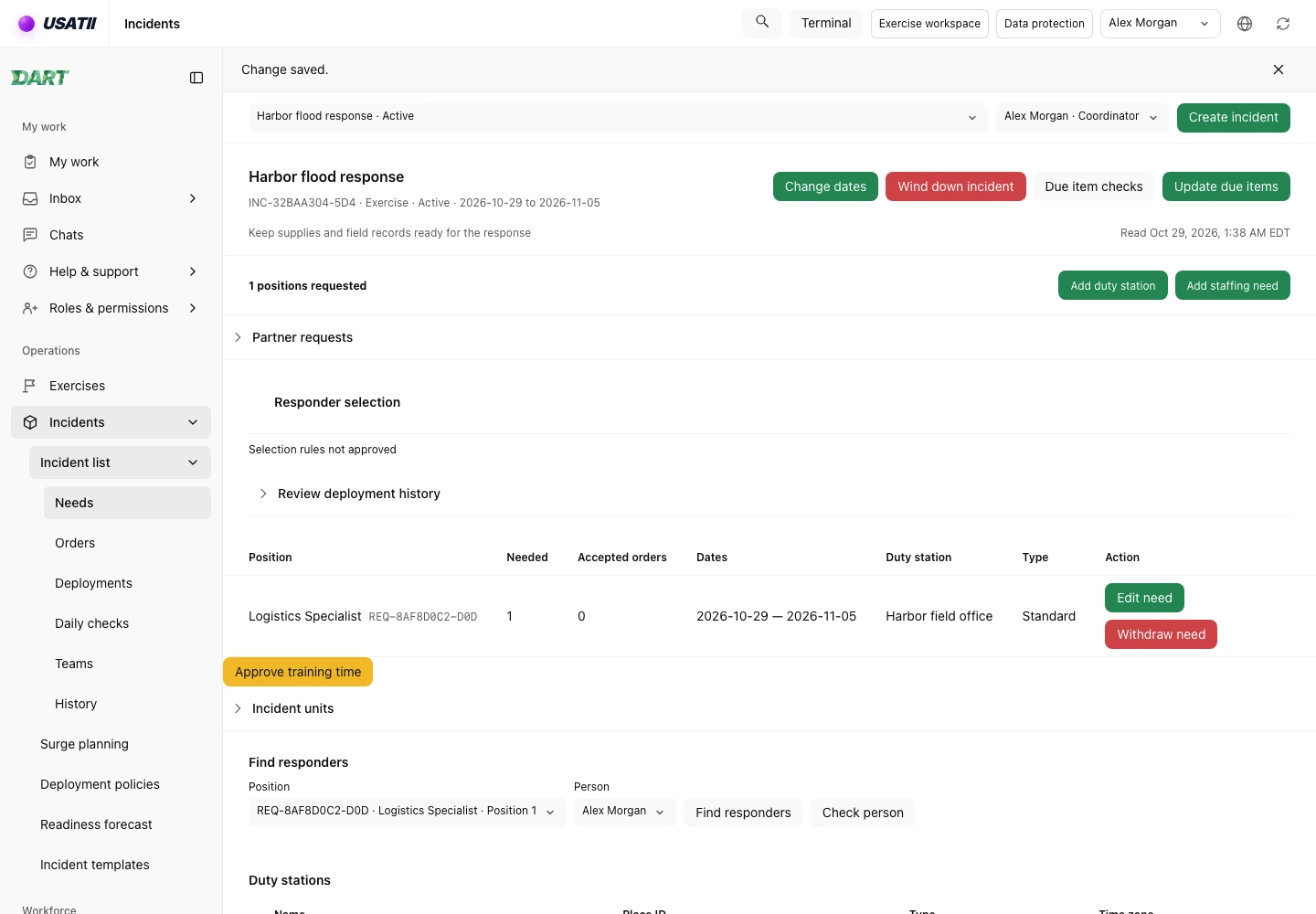1316x914 pixels.
Task: Open Teams in sidebar
Action: coord(127,664)
